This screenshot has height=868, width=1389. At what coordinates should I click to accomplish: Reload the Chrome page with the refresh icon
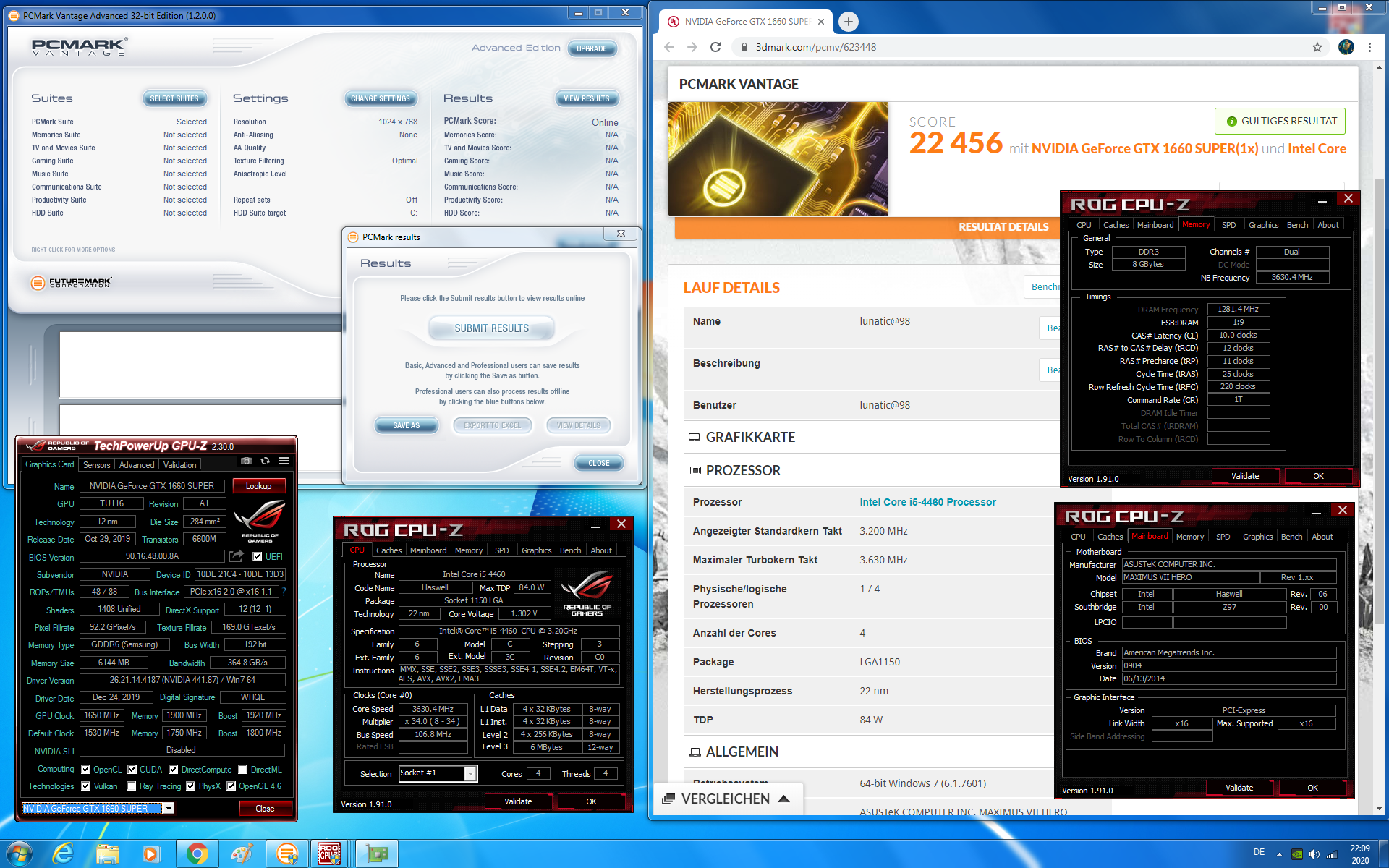(715, 47)
